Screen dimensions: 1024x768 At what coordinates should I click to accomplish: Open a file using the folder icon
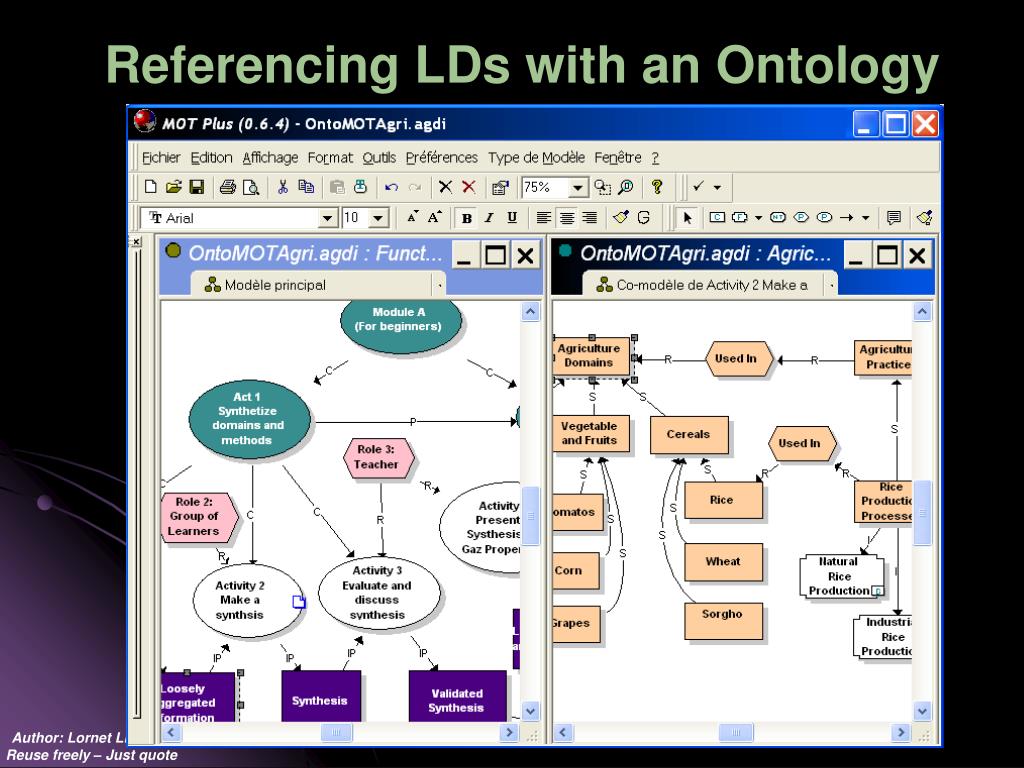pos(174,187)
